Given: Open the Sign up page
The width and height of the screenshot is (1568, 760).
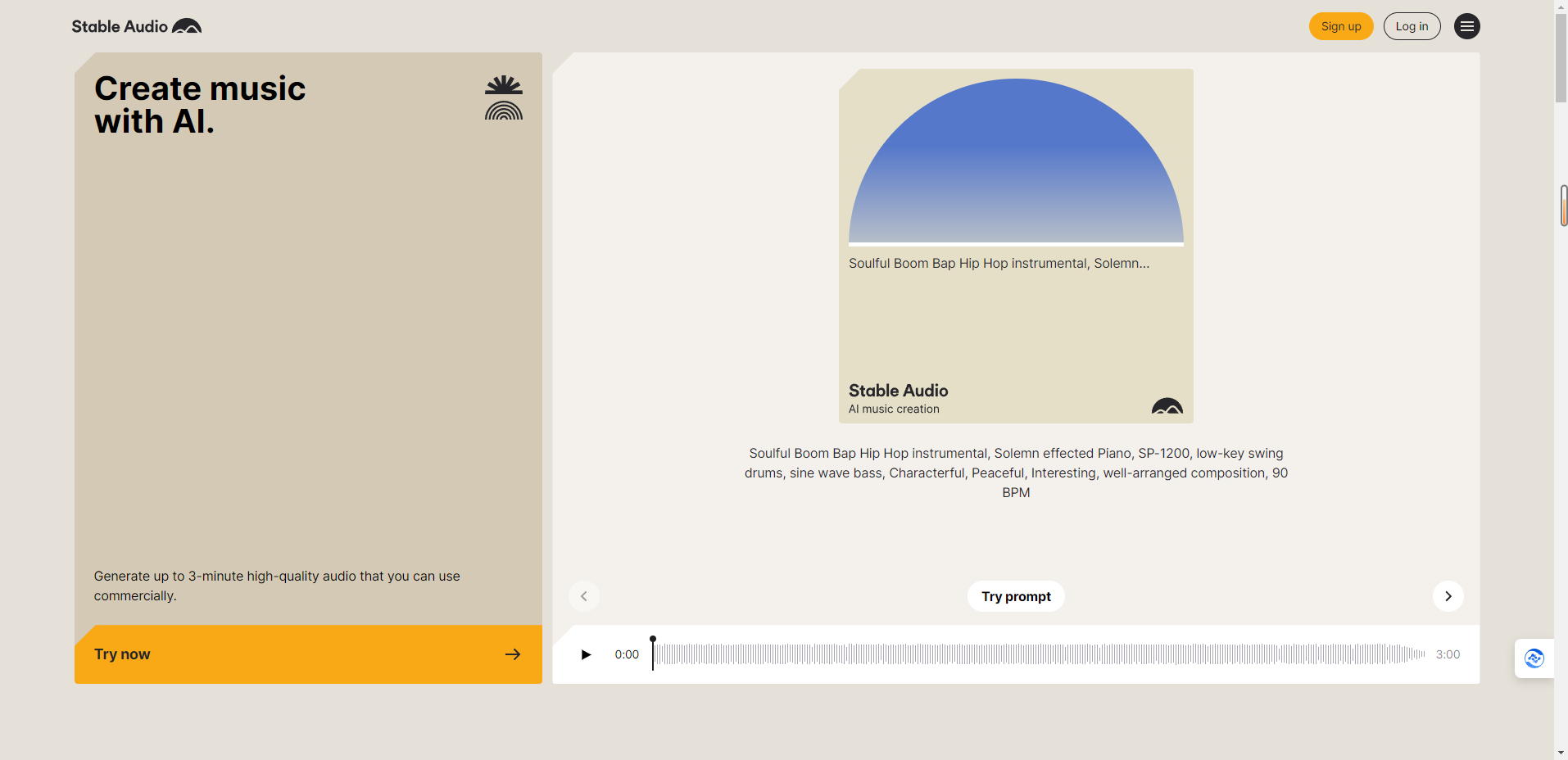Looking at the screenshot, I should click(x=1340, y=25).
